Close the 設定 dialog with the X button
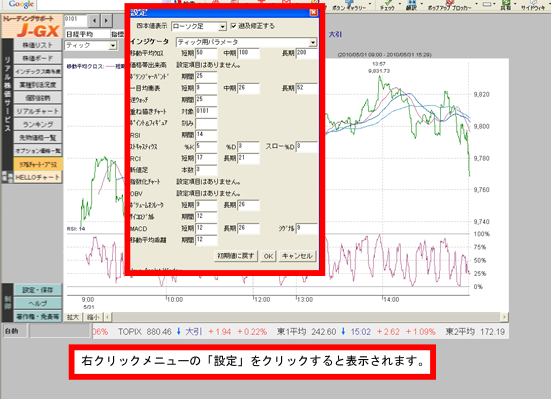This screenshot has width=551, height=399. pyautogui.click(x=313, y=12)
